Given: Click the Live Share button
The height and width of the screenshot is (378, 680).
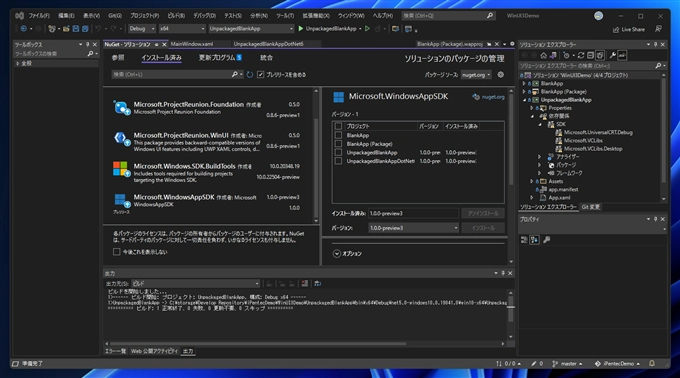Looking at the screenshot, I should pyautogui.click(x=628, y=29).
